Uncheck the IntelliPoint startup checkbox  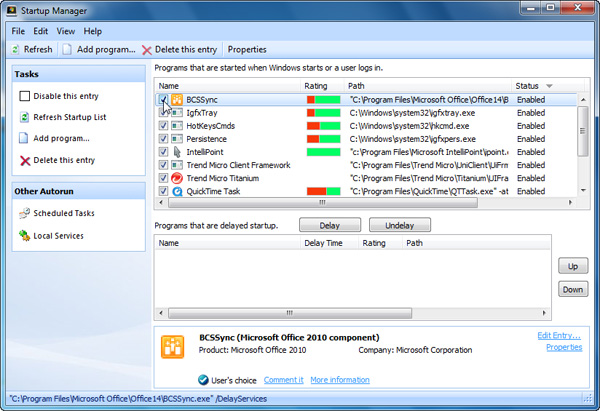coord(163,152)
